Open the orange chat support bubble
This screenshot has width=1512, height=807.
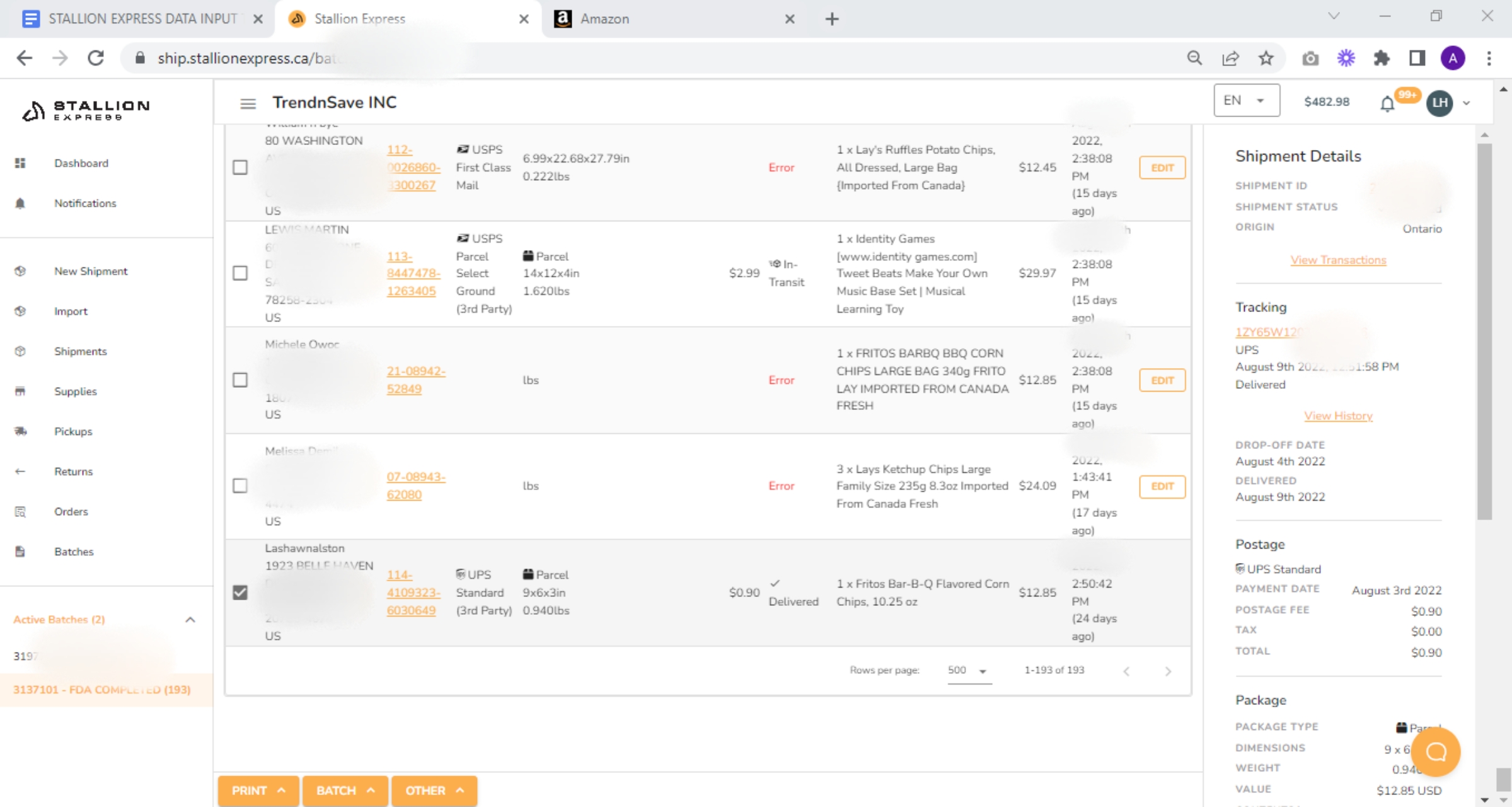[1436, 752]
